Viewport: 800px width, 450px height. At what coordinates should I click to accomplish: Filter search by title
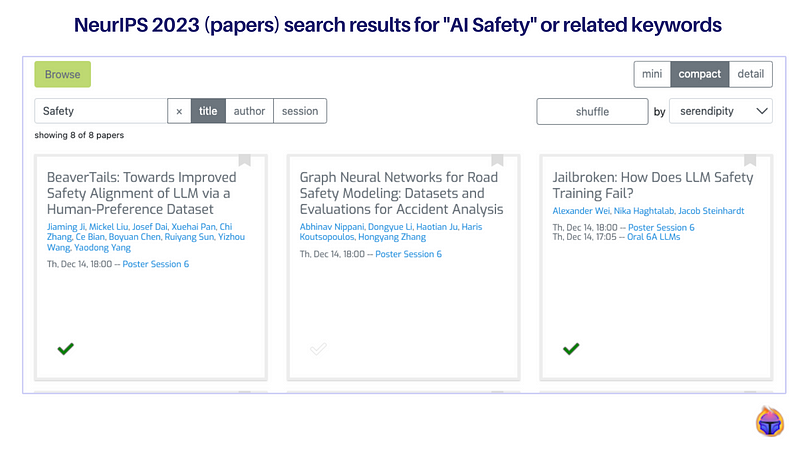(208, 111)
